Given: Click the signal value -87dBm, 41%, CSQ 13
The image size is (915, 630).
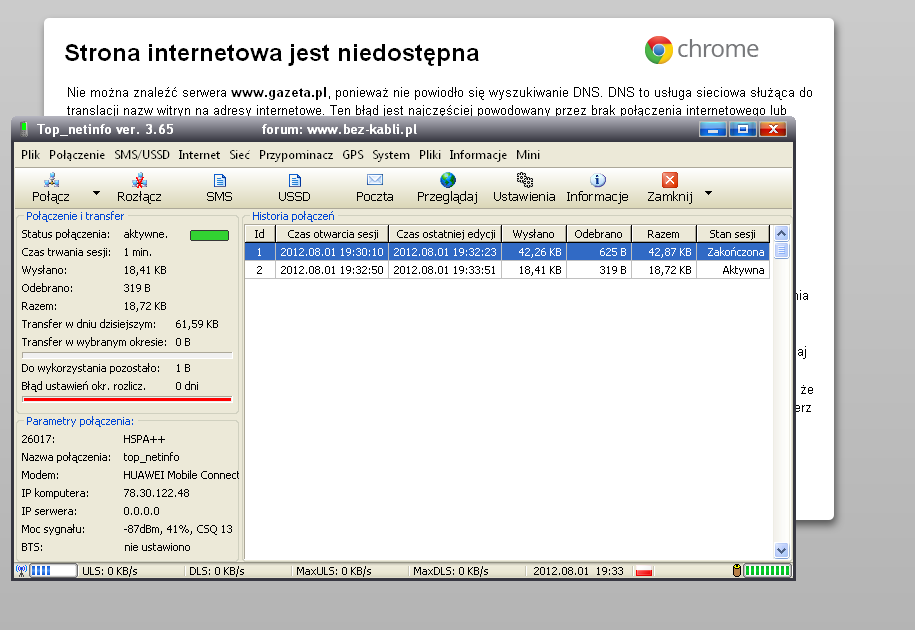Looking at the screenshot, I should (x=178, y=529).
